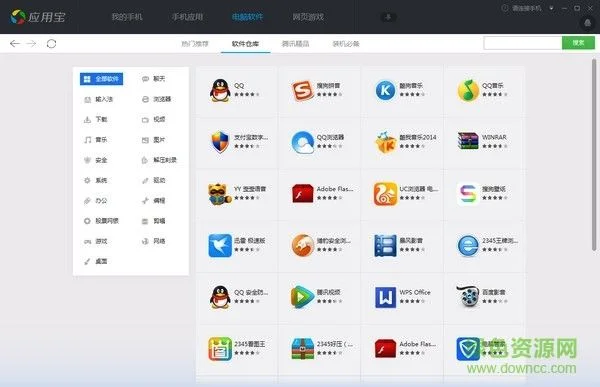This screenshot has height=387, width=600.
Task: Open the WinRAR books icon
Action: coord(468,141)
